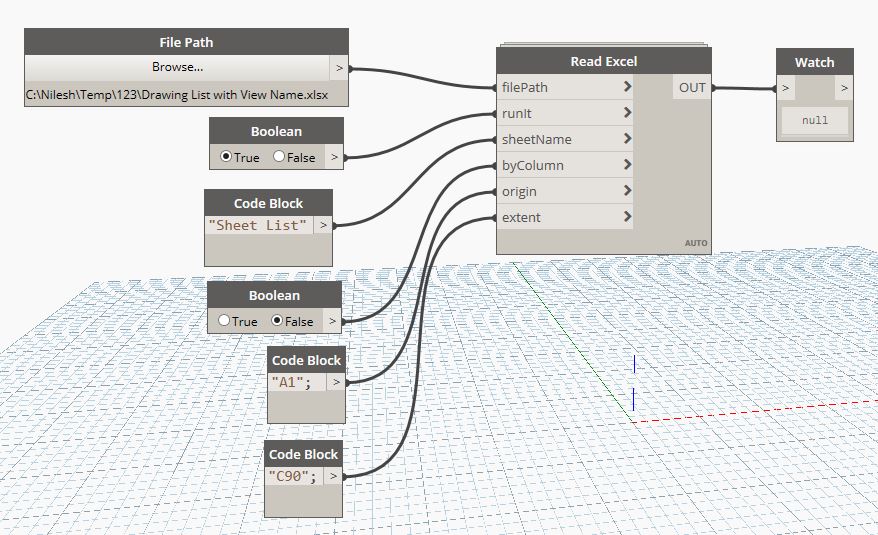Screen dimensions: 878x535
Task: Select title of Boolean node set to False
Action: click(x=274, y=295)
